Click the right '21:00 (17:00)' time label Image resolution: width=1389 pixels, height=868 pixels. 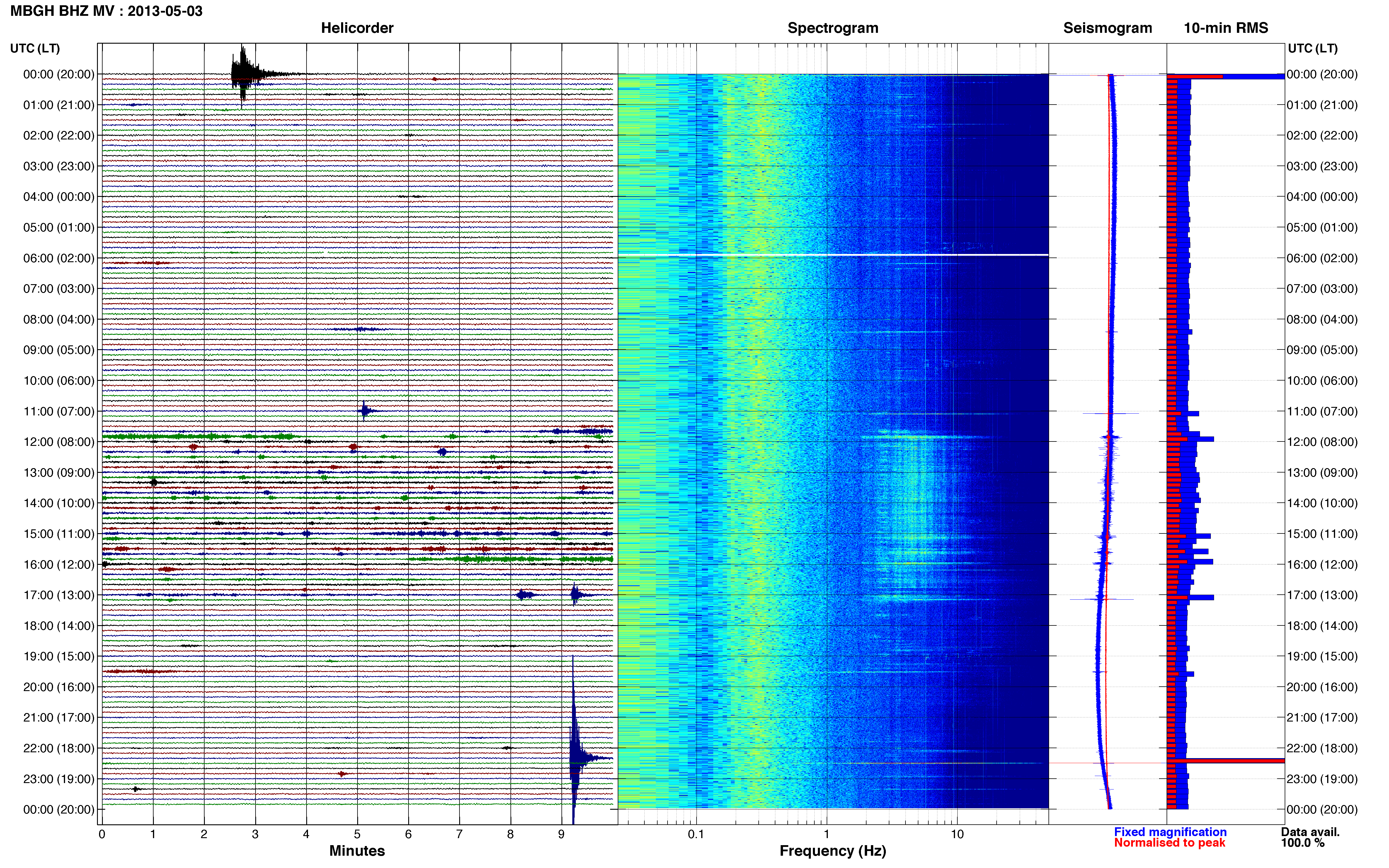(1322, 718)
